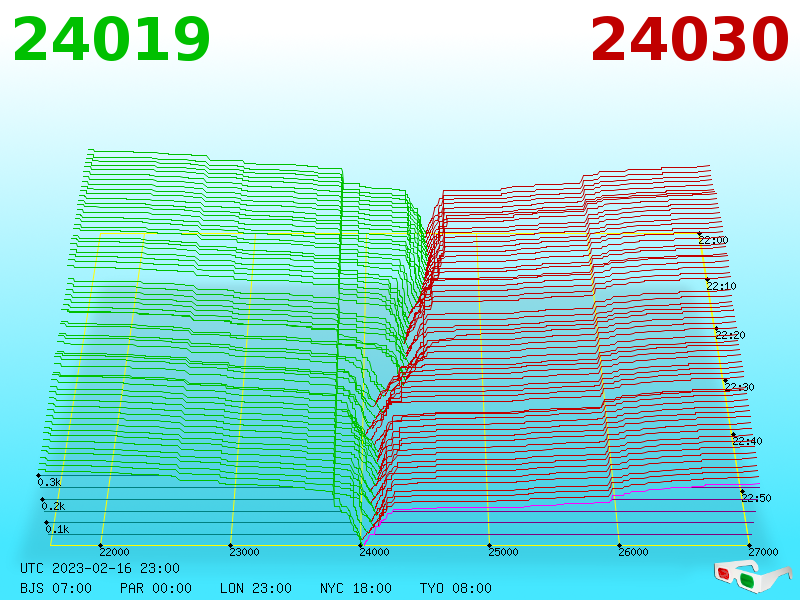This screenshot has height=600, width=800.
Task: Click the 27000 price axis label
Action: tap(763, 552)
